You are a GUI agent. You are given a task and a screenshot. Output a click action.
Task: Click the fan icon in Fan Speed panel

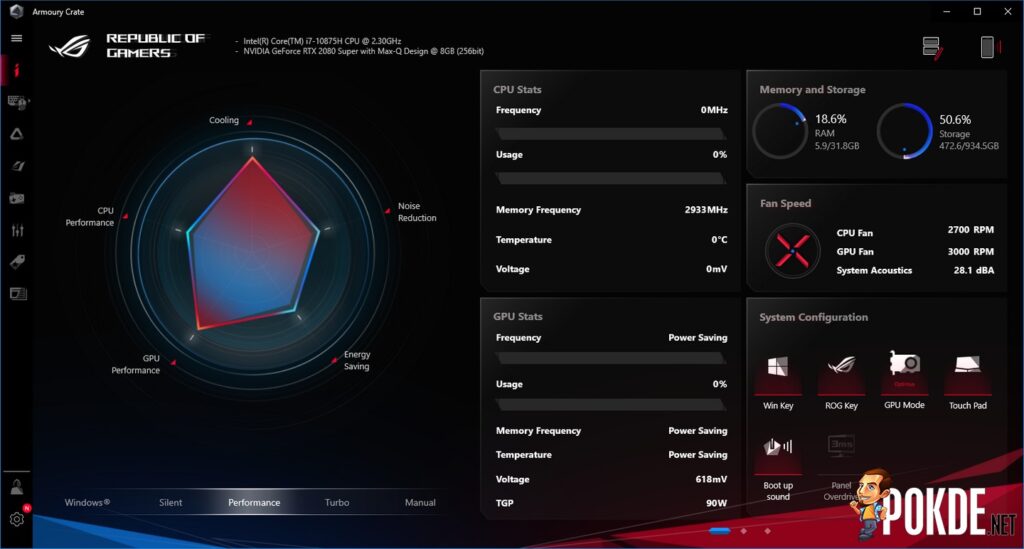[792, 251]
